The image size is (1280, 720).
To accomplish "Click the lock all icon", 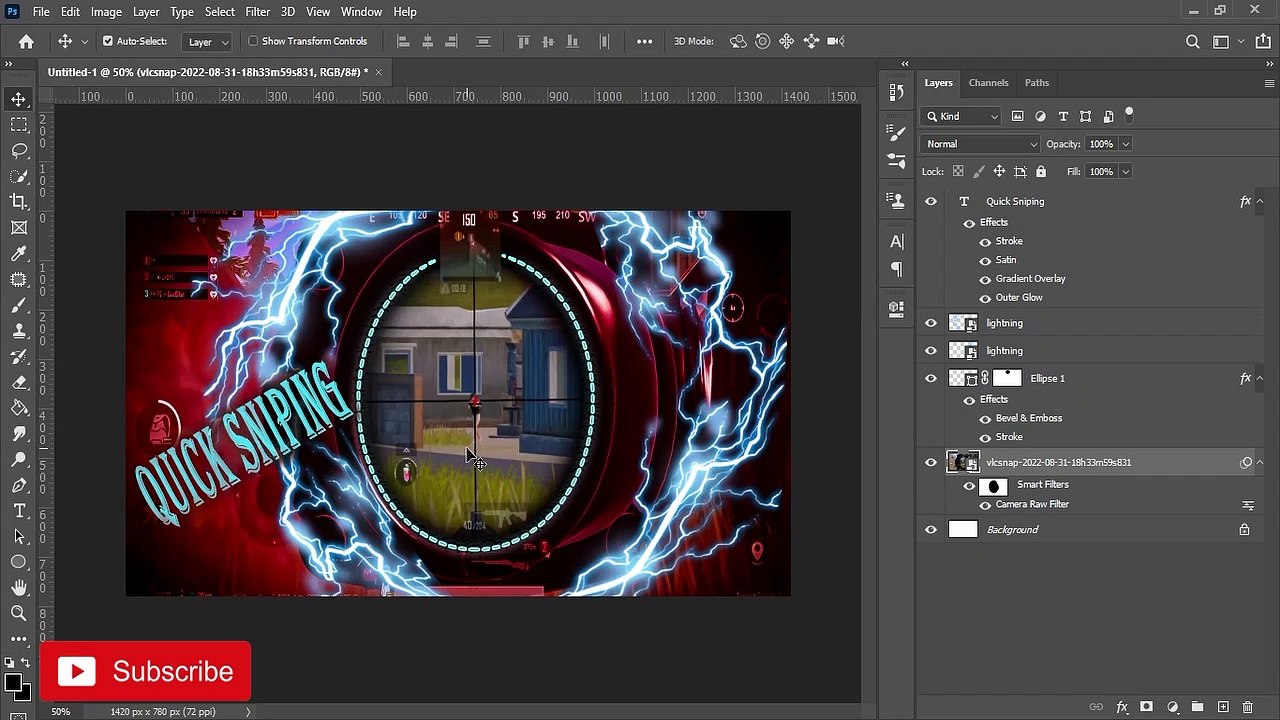I will click(x=1041, y=171).
